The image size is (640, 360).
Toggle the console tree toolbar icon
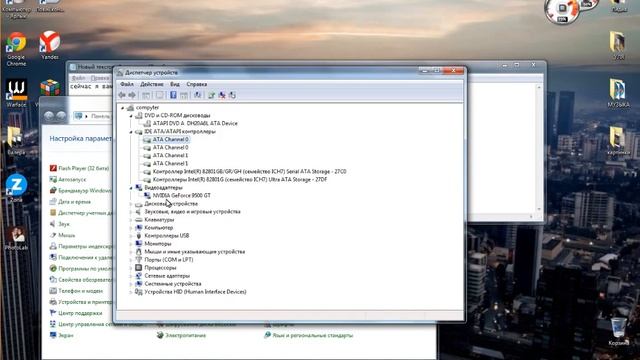click(146, 95)
